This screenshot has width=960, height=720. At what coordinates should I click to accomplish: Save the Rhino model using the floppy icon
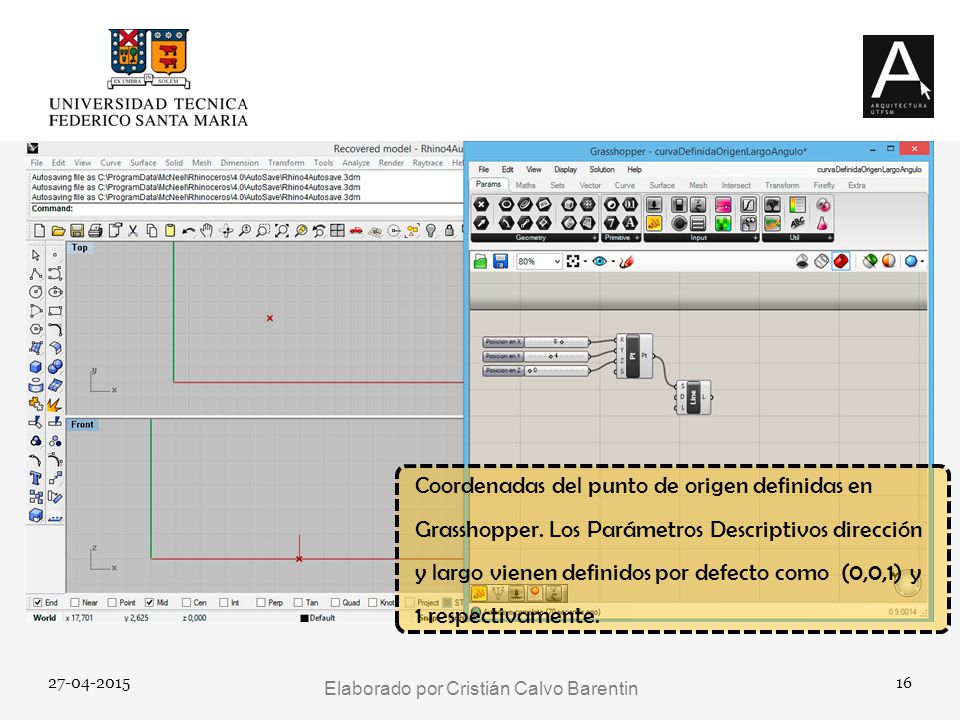pyautogui.click(x=77, y=231)
